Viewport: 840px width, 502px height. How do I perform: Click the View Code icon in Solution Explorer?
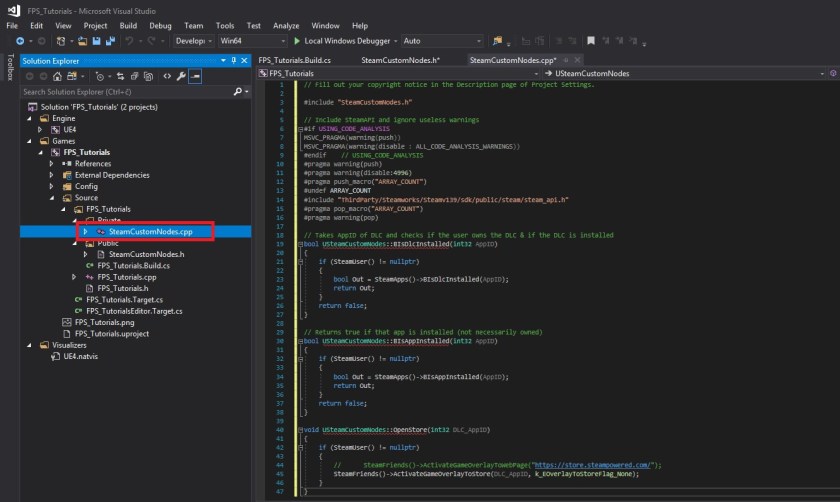tap(167, 77)
